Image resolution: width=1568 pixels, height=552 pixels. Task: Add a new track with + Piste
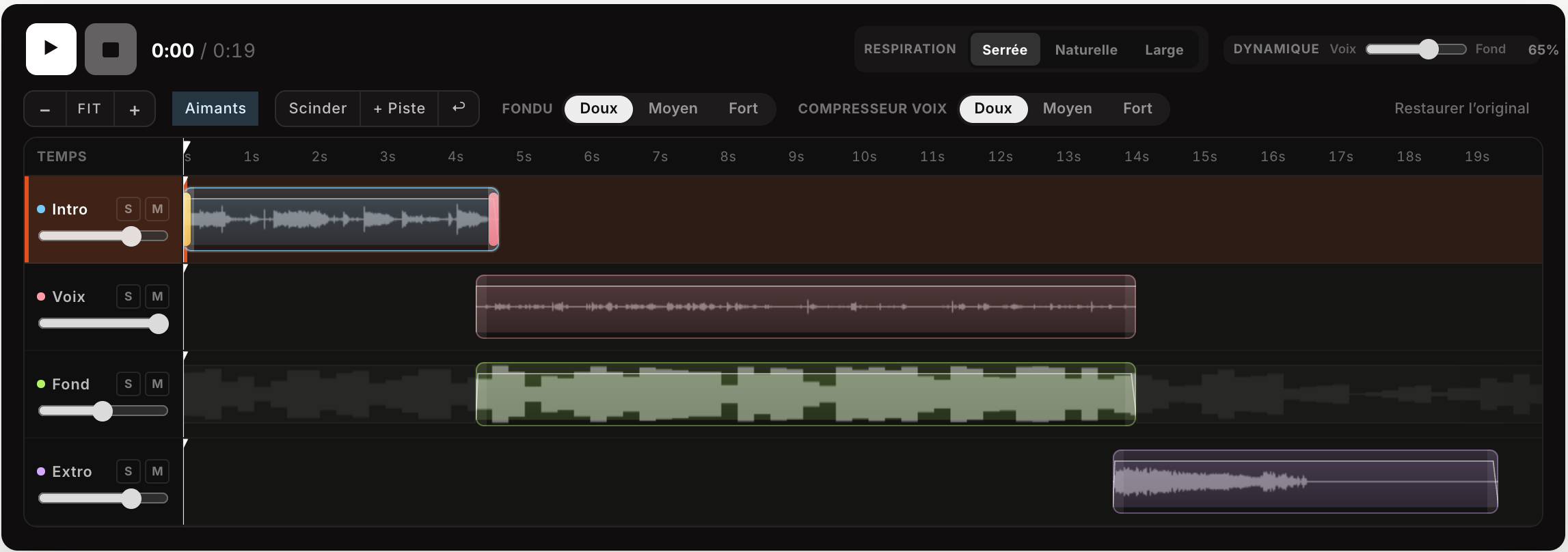399,109
